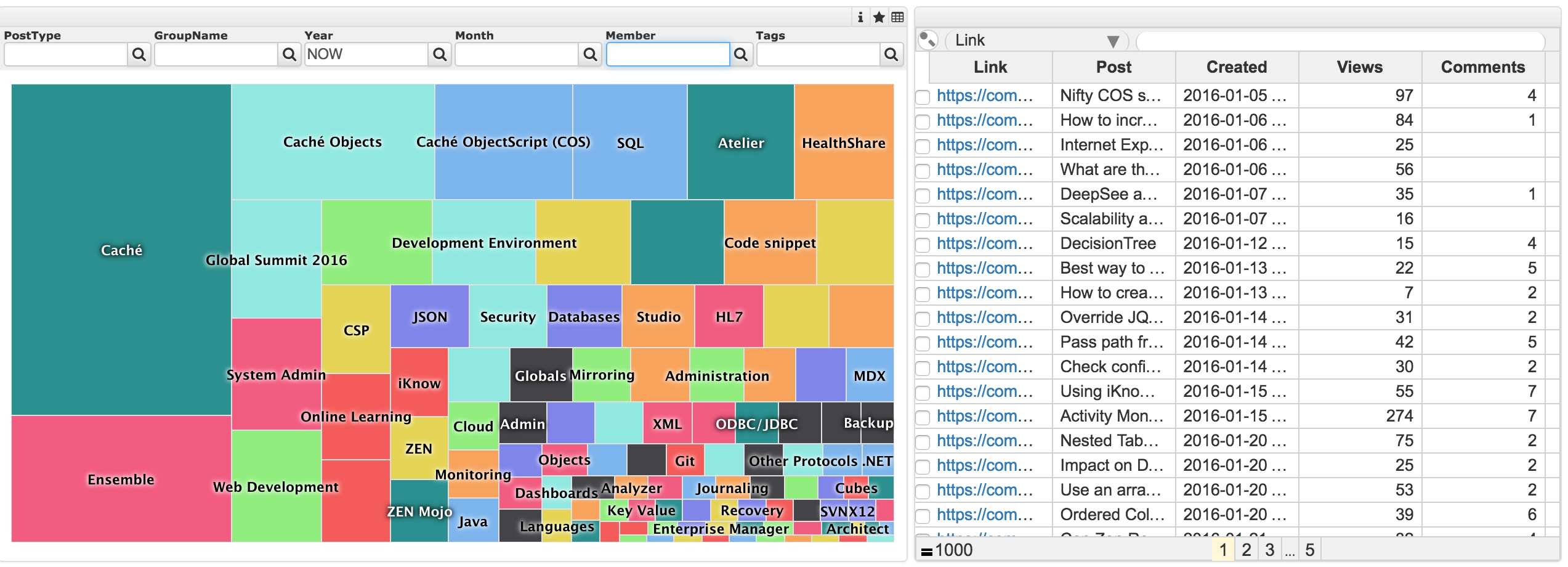The width and height of the screenshot is (1568, 567).
Task: Click the star favorites icon
Action: pos(879,17)
